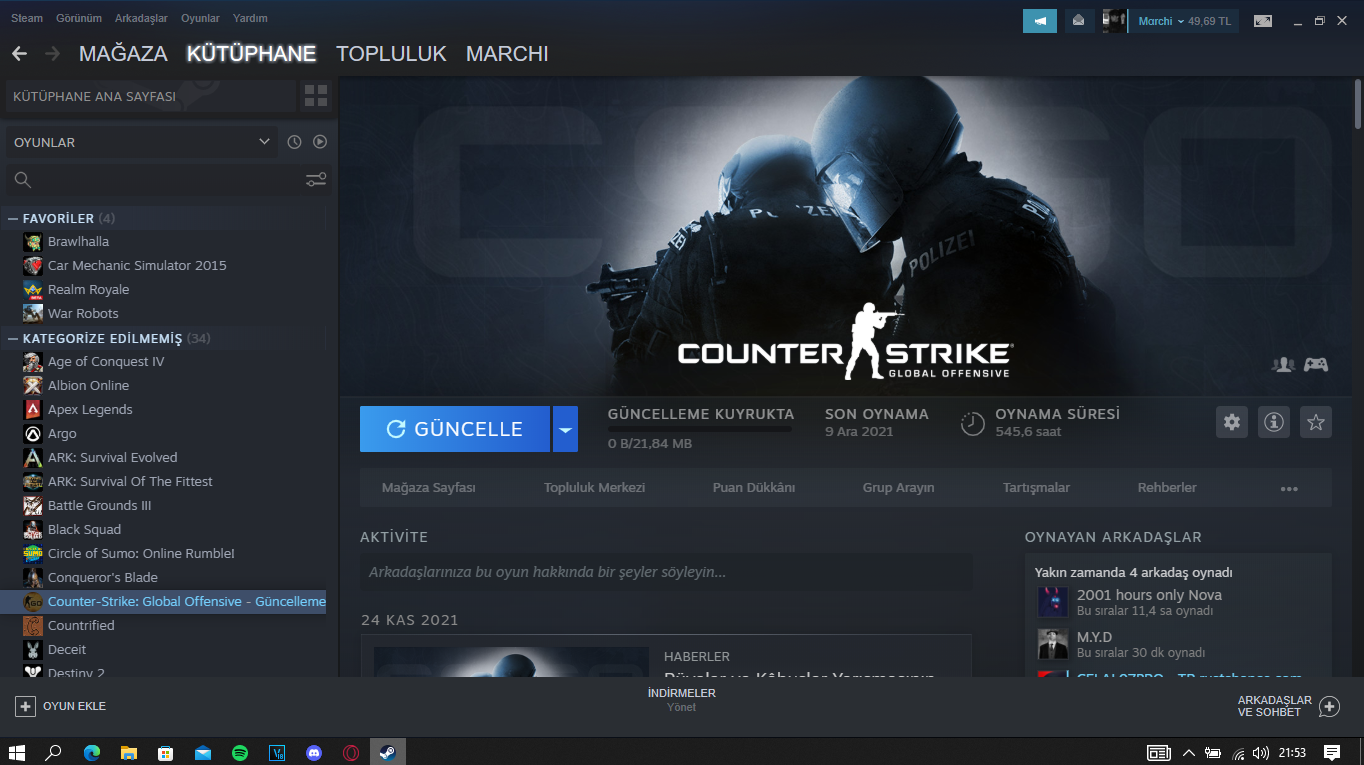Collapse the KATEGORİZE EDİLMEMİŞ category
The height and width of the screenshot is (765, 1364).
pos(13,338)
